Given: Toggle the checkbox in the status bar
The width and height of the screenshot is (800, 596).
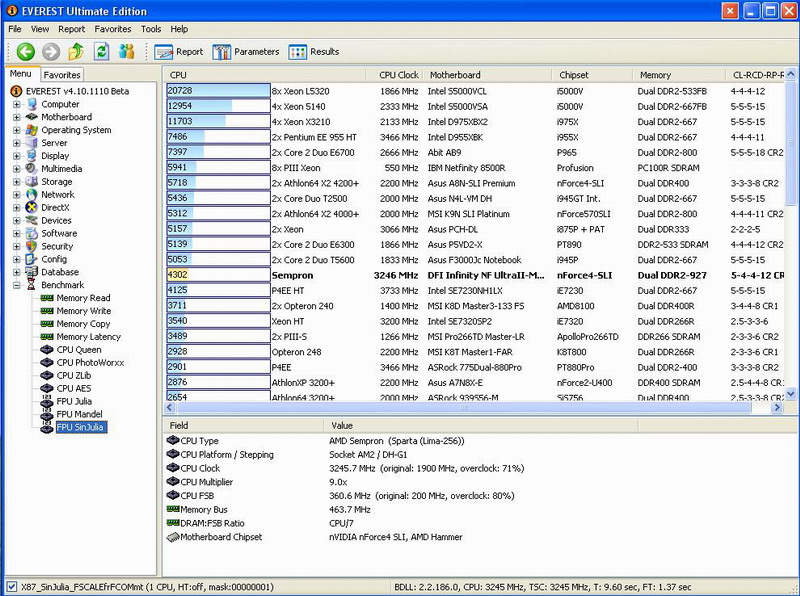Looking at the screenshot, I should [12, 587].
